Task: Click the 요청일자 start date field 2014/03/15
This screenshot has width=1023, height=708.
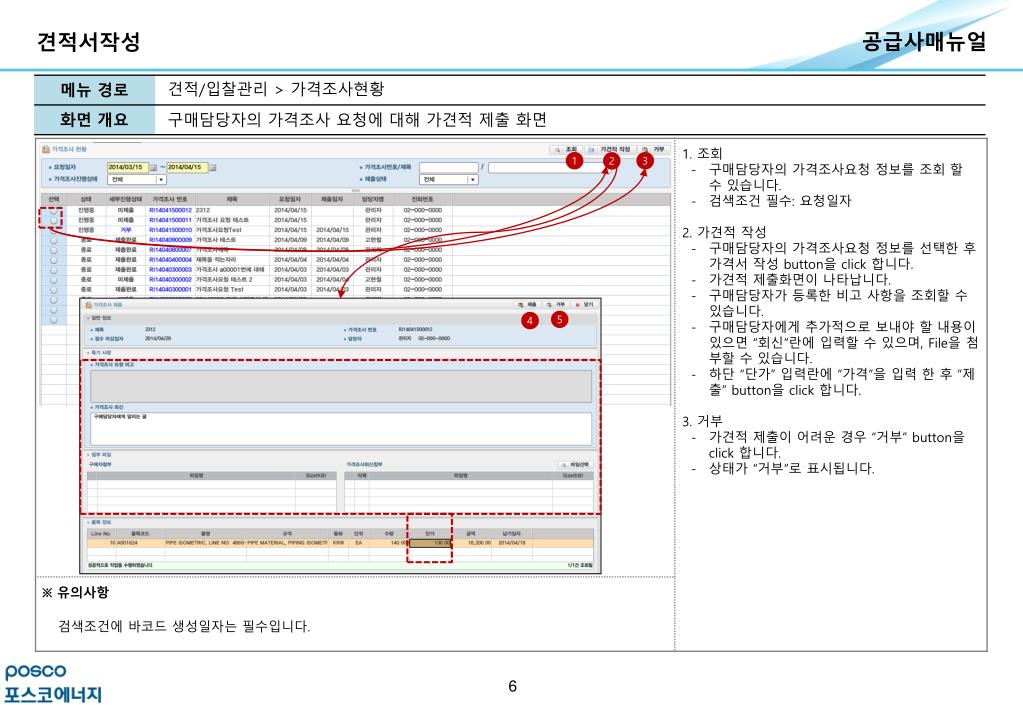Action: [129, 168]
